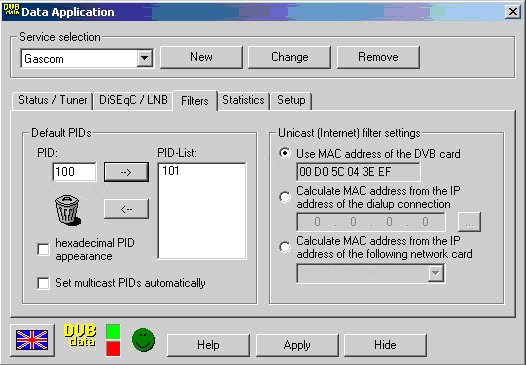The height and width of the screenshot is (365, 526).
Task: Enable hexadecimal PID appearance checkbox
Action: (43, 249)
